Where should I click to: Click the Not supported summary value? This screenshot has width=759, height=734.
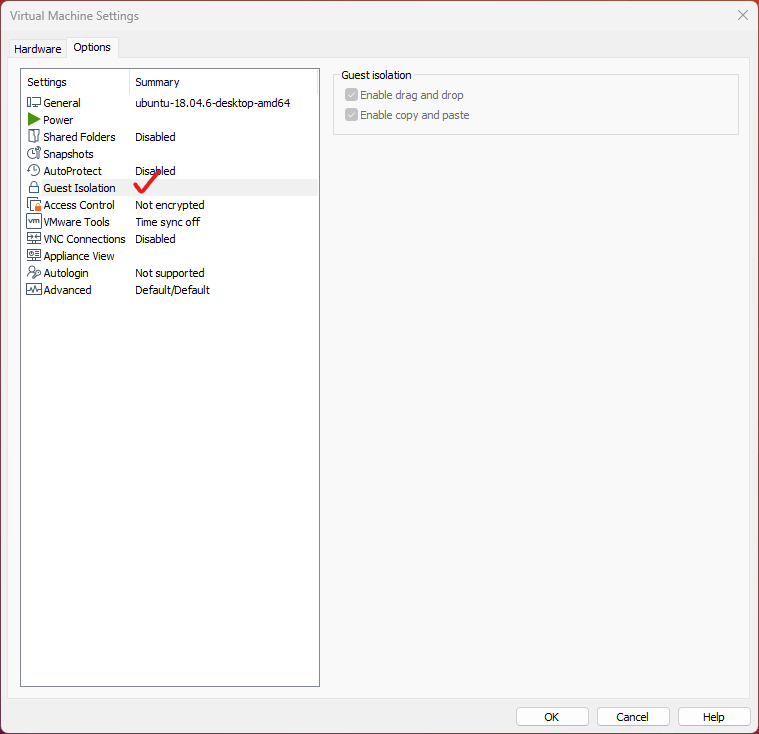pos(169,273)
